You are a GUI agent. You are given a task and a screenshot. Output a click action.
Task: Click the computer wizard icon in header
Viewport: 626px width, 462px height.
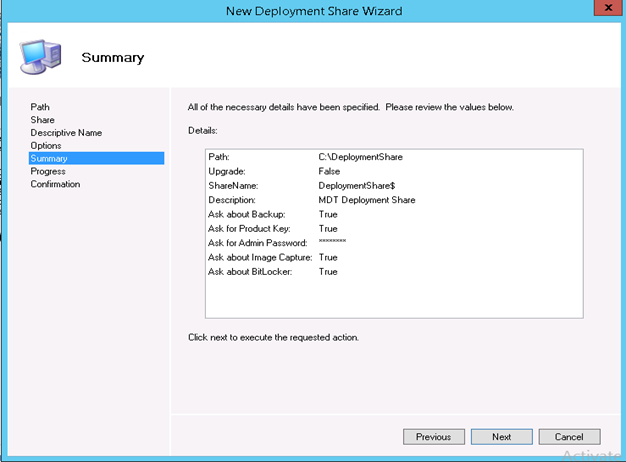41,57
